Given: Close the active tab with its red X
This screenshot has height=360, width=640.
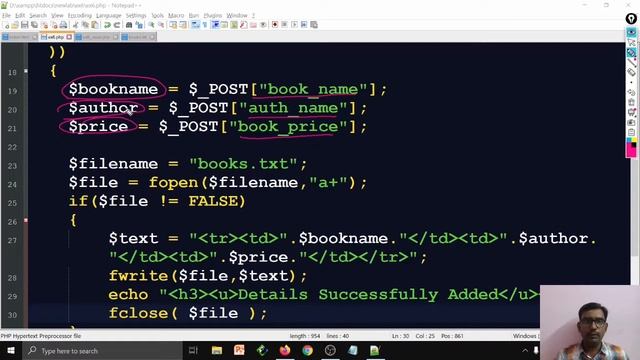Looking at the screenshot, I should click(69, 37).
